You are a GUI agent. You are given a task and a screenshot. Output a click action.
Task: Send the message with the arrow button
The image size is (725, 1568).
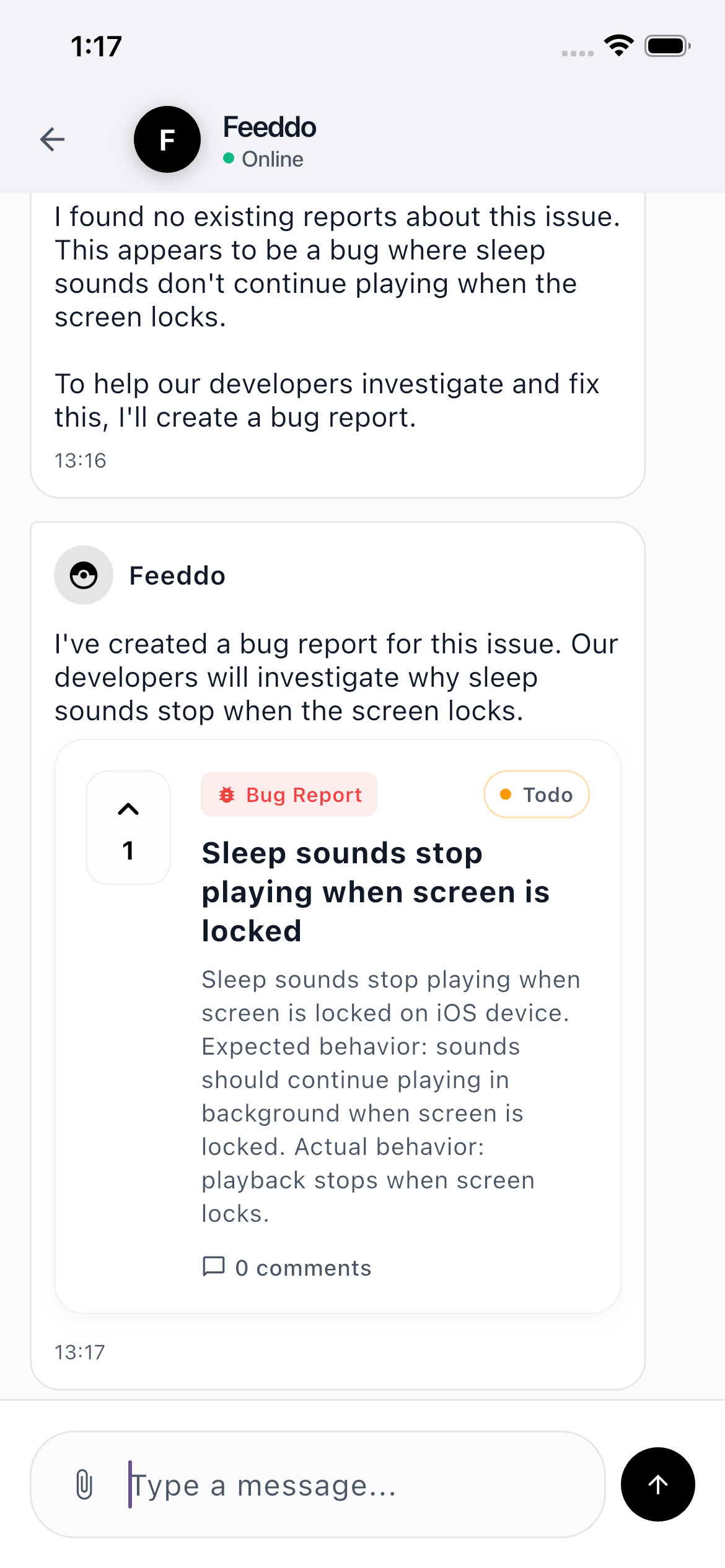[x=657, y=1484]
